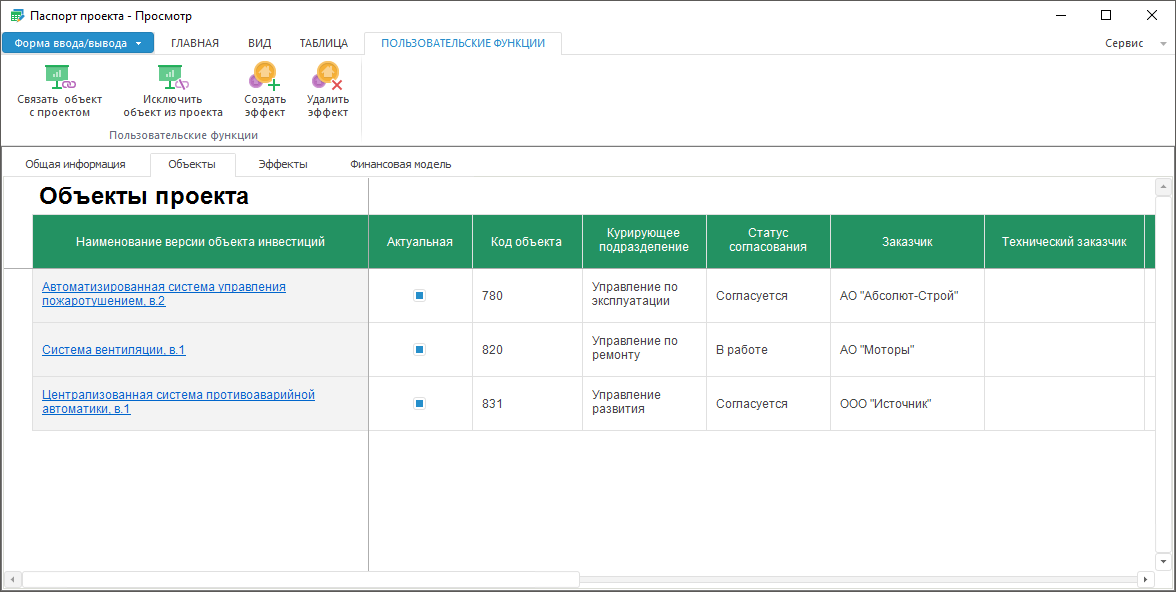Switch to the 'Эффекты' tab
Image resolution: width=1176 pixels, height=592 pixels.
coord(283,164)
